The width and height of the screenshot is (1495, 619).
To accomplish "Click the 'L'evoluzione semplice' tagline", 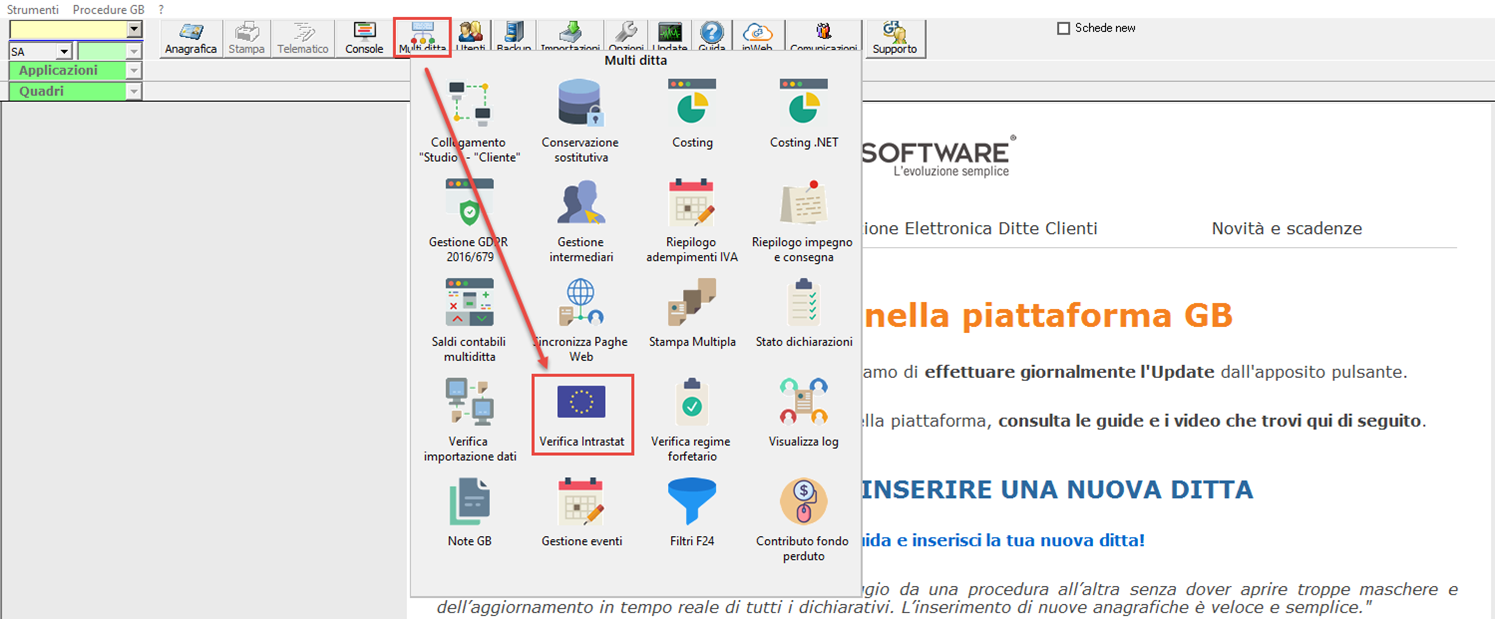I will (x=951, y=171).
